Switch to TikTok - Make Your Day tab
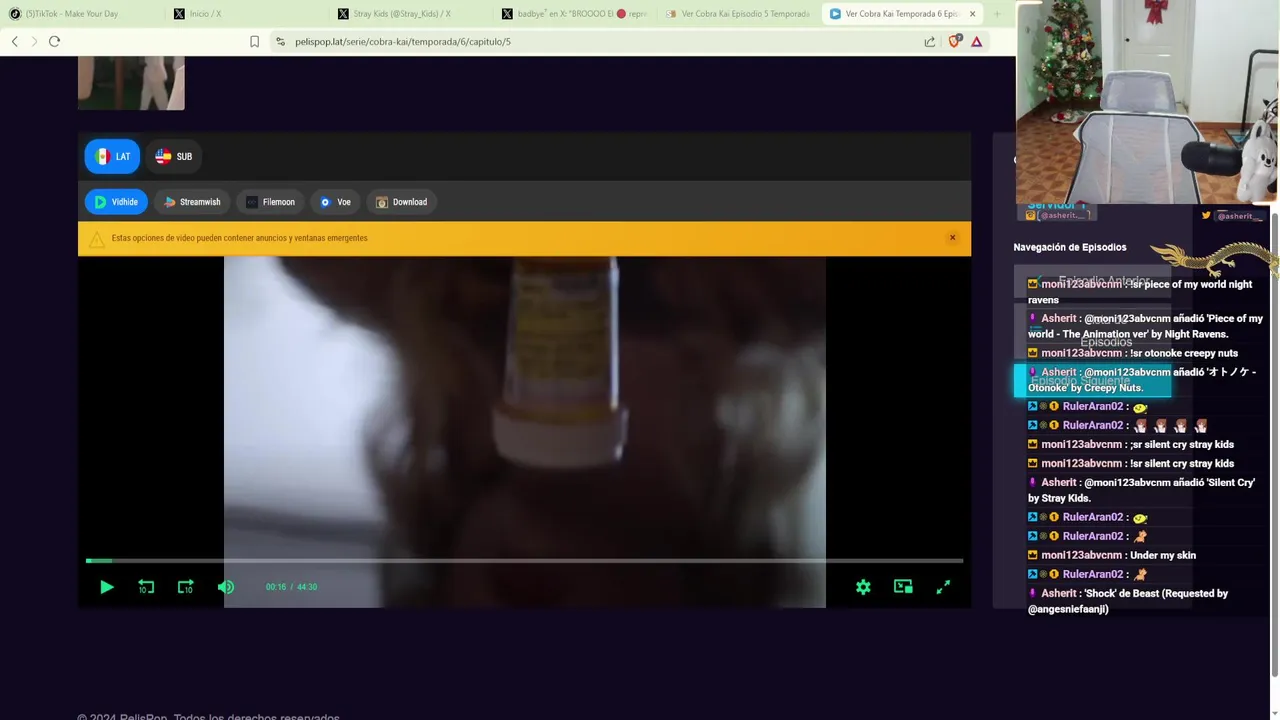Image resolution: width=1280 pixels, height=720 pixels. 76,14
